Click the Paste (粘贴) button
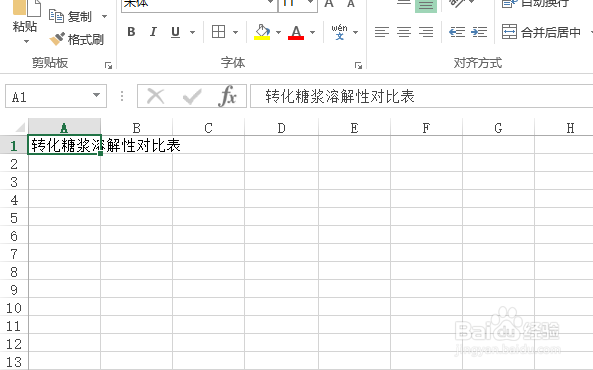 25,17
